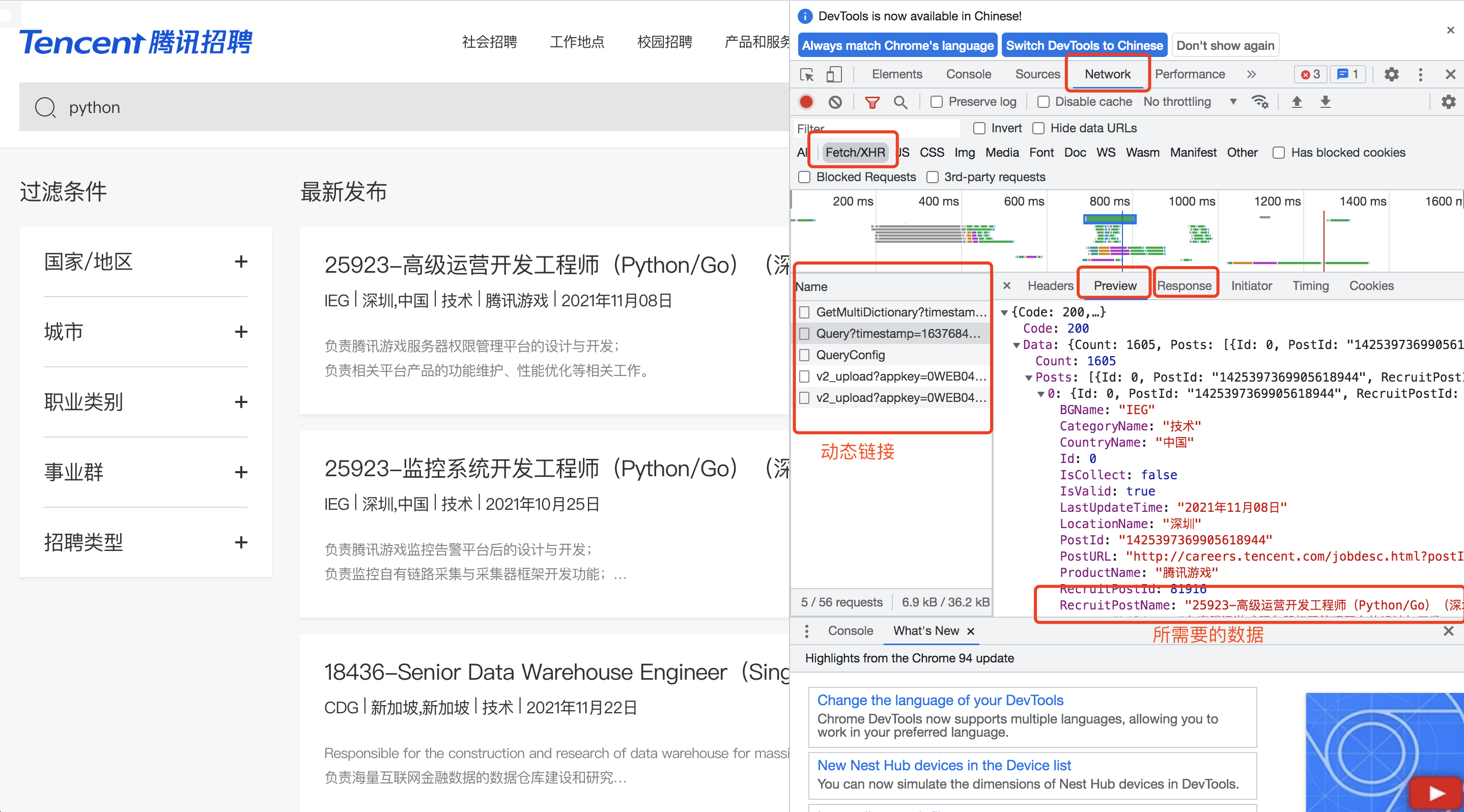The height and width of the screenshot is (812, 1464).
Task: Close the request details pane with X
Action: 1006,285
